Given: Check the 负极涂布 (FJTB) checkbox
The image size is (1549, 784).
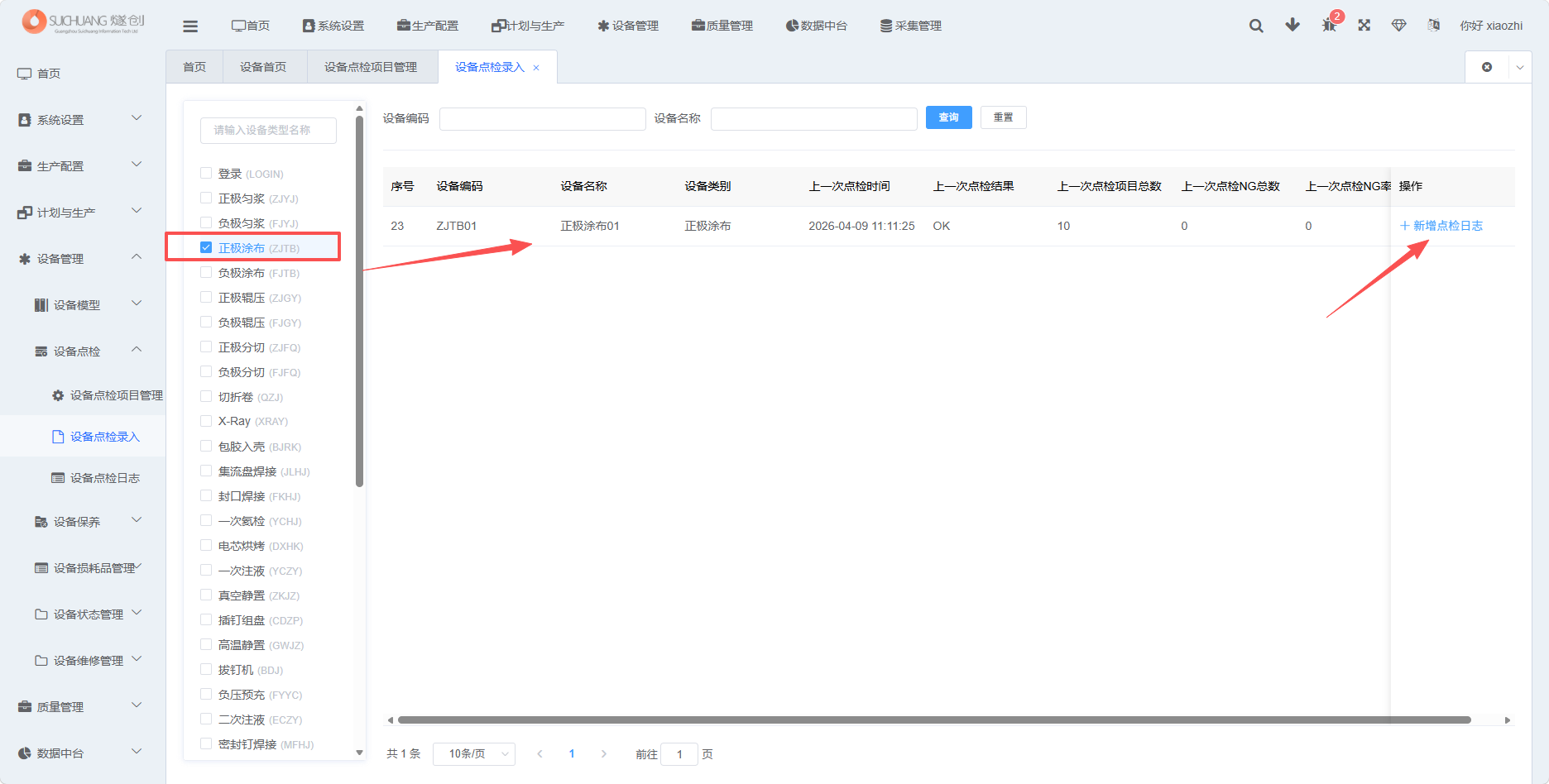Looking at the screenshot, I should pos(206,272).
